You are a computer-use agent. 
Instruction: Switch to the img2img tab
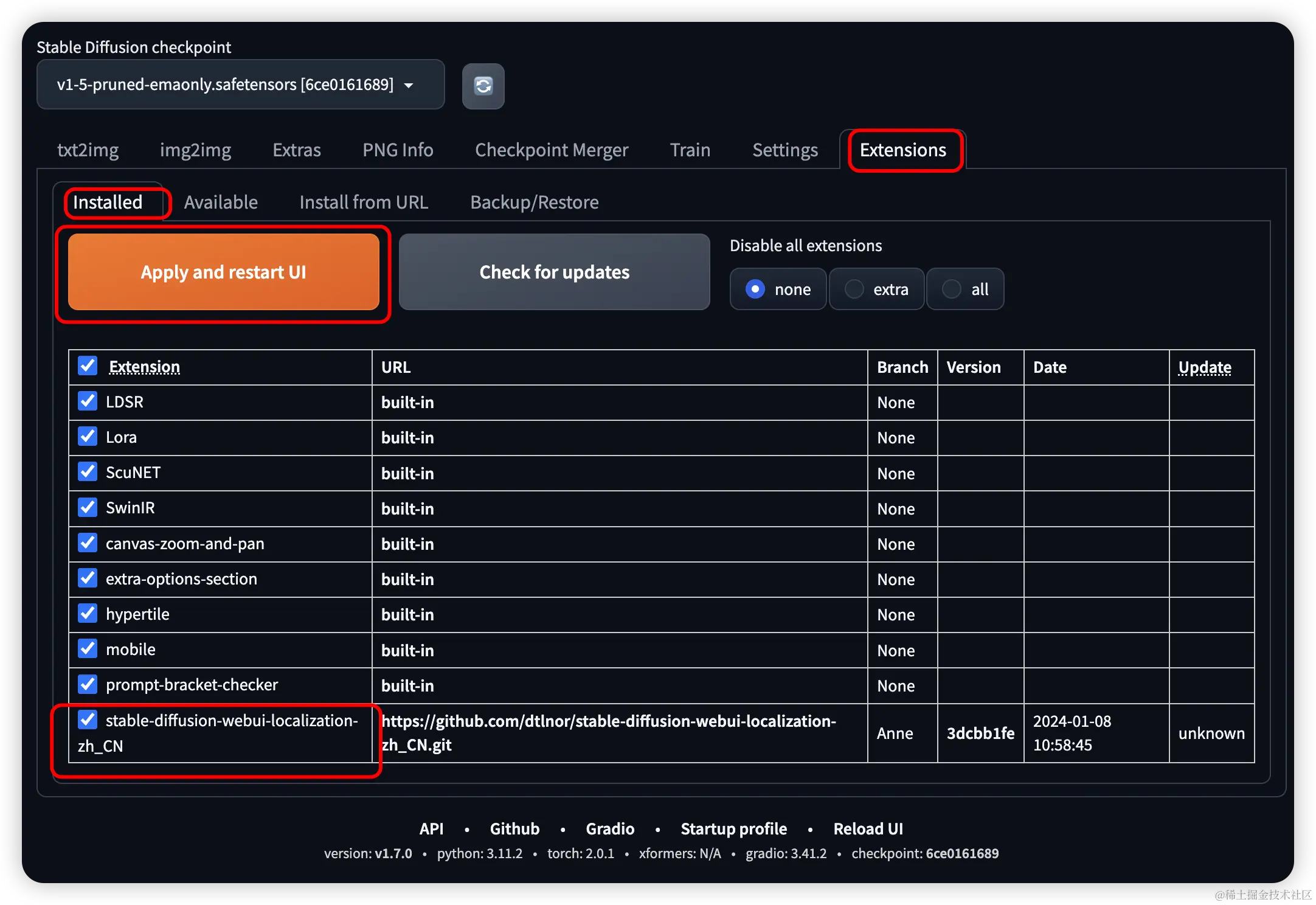pyautogui.click(x=195, y=150)
